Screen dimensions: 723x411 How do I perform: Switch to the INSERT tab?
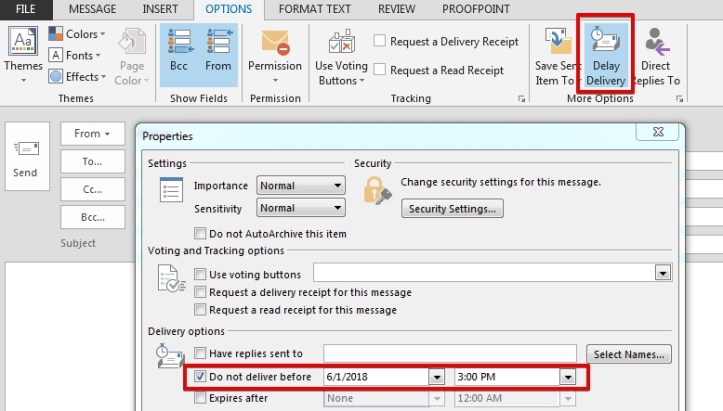pos(160,9)
